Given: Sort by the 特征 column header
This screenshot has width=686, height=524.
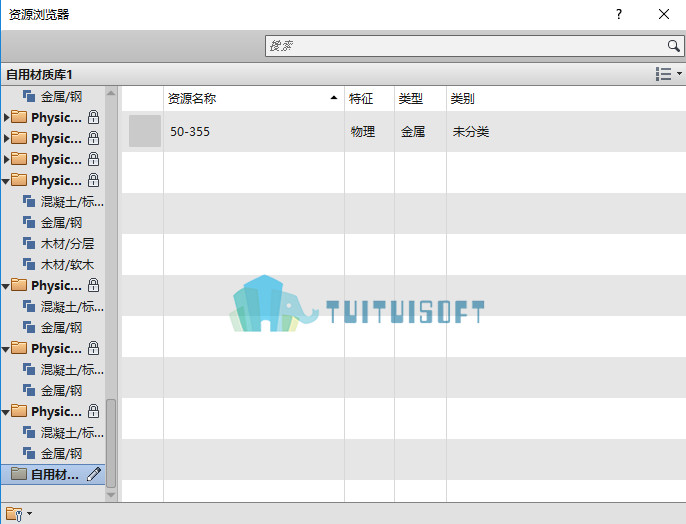Looking at the screenshot, I should [x=360, y=98].
